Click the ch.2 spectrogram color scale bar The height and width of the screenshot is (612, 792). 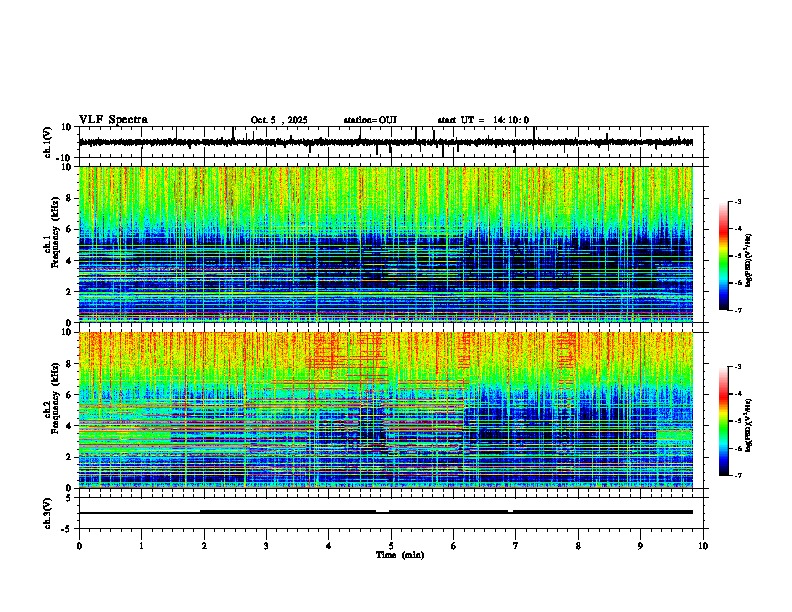[724, 421]
